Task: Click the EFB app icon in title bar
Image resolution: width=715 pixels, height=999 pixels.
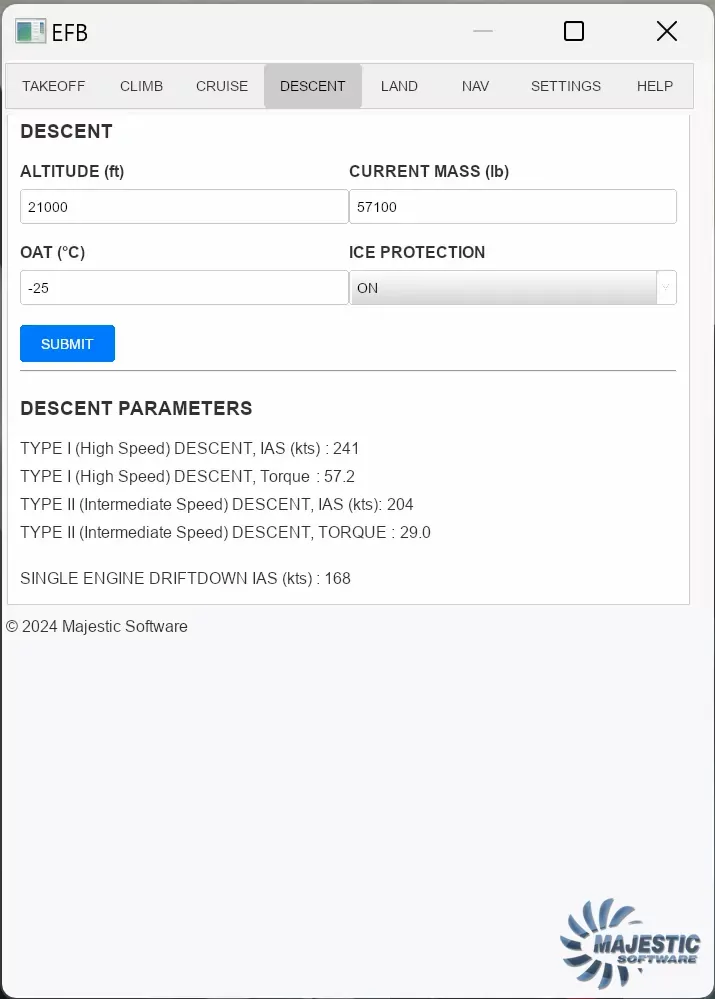Action: 30,31
